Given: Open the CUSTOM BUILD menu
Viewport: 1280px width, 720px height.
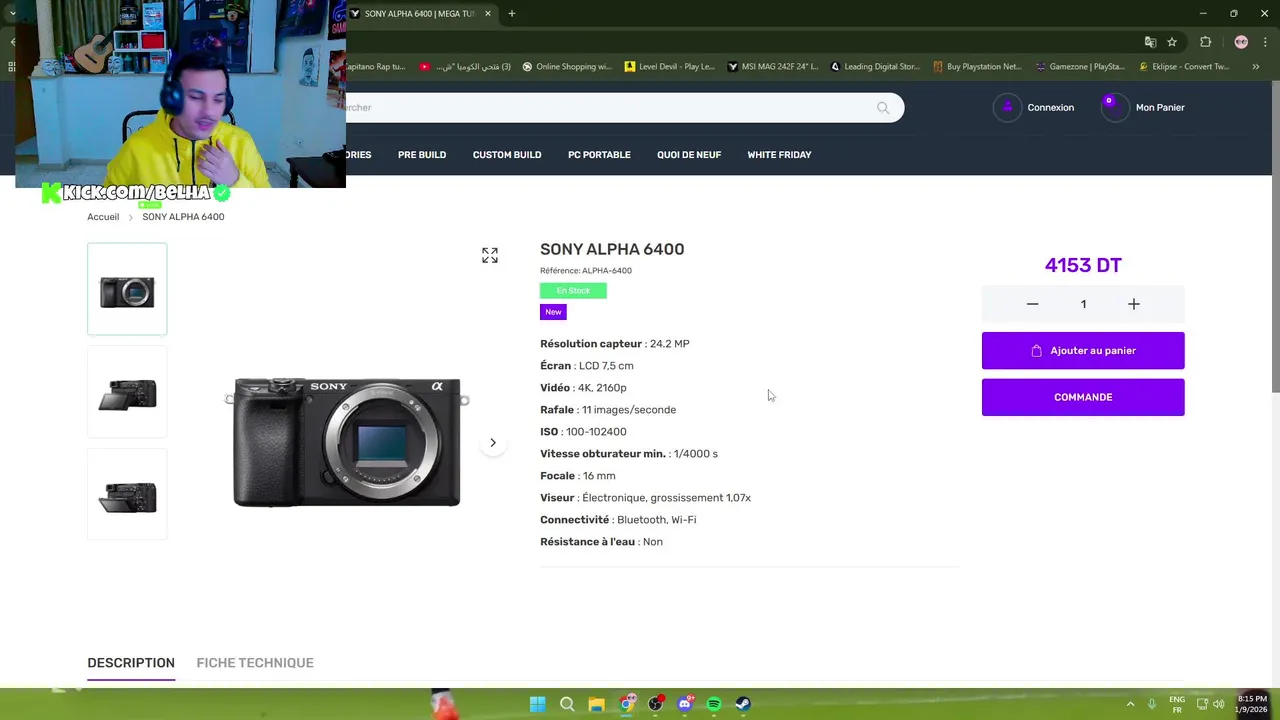Looking at the screenshot, I should click(x=507, y=155).
